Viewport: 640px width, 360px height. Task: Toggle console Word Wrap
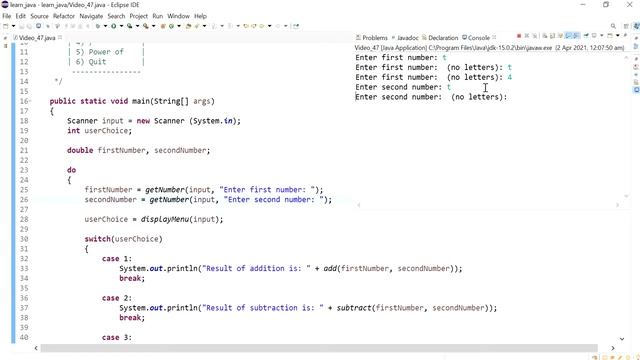[560, 36]
